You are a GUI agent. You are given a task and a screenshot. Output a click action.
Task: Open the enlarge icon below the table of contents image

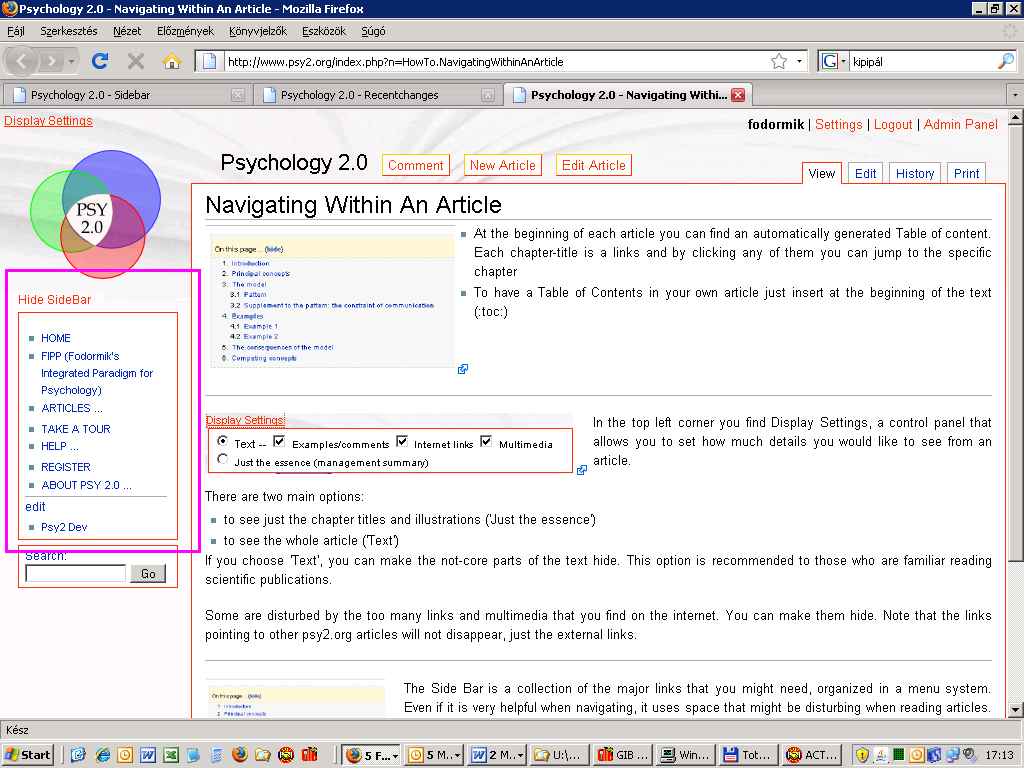click(463, 369)
